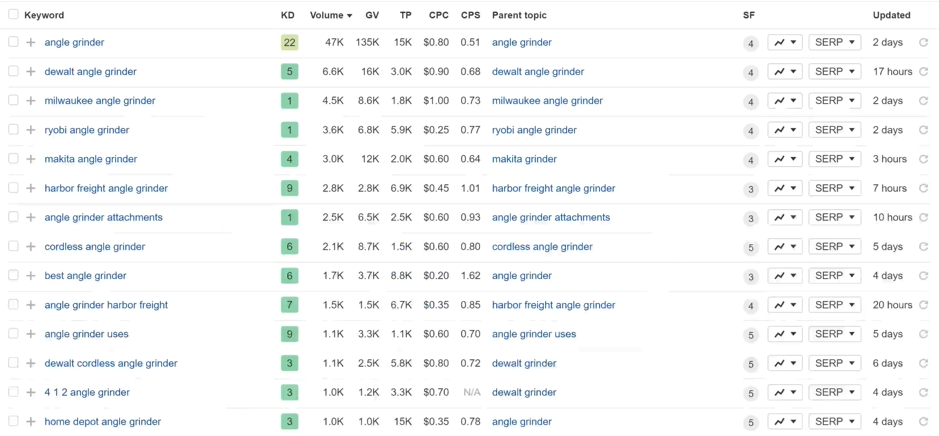Sort table by KD column header
This screenshot has width=939, height=436.
[287, 15]
